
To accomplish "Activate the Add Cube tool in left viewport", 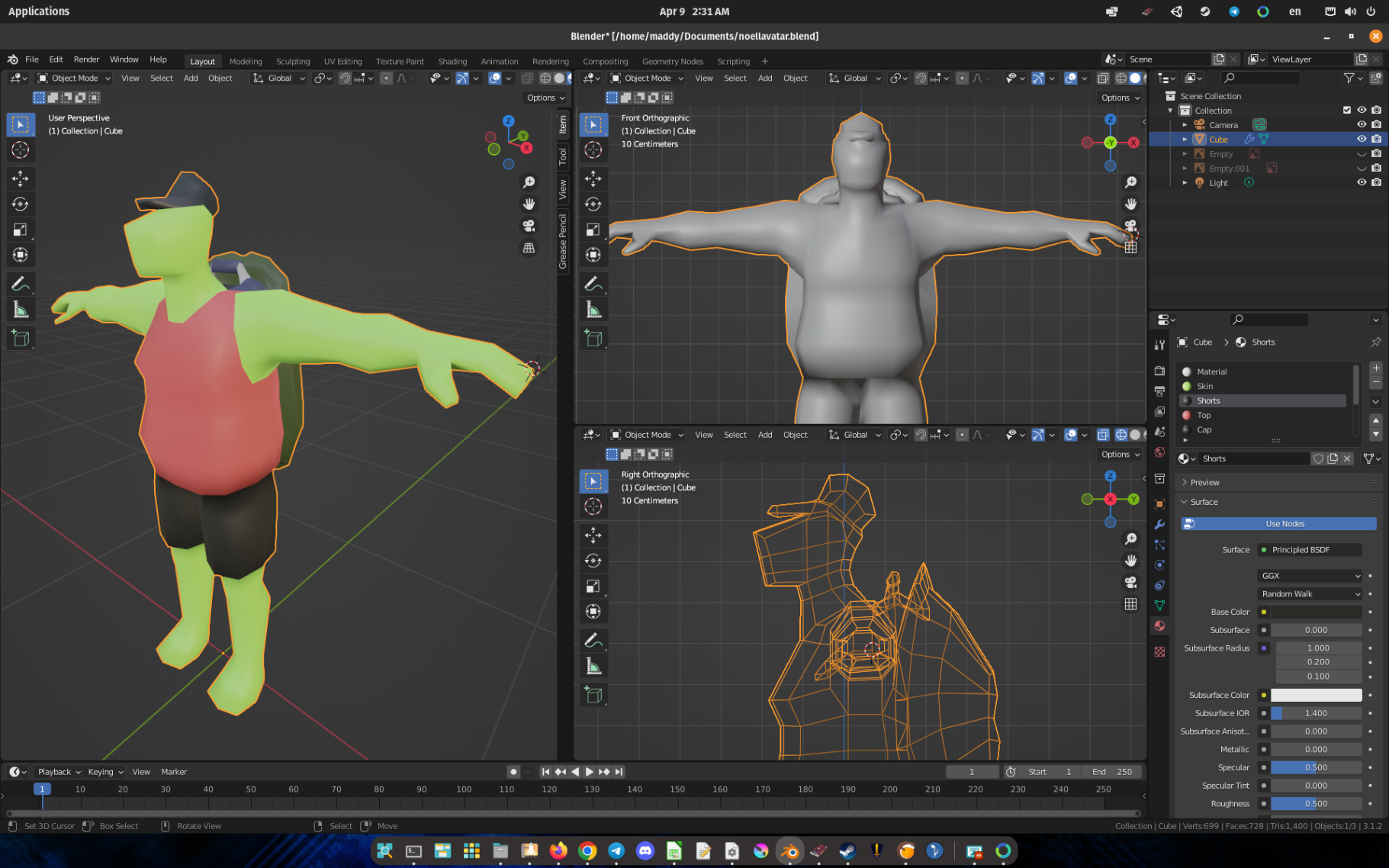I will [21, 338].
